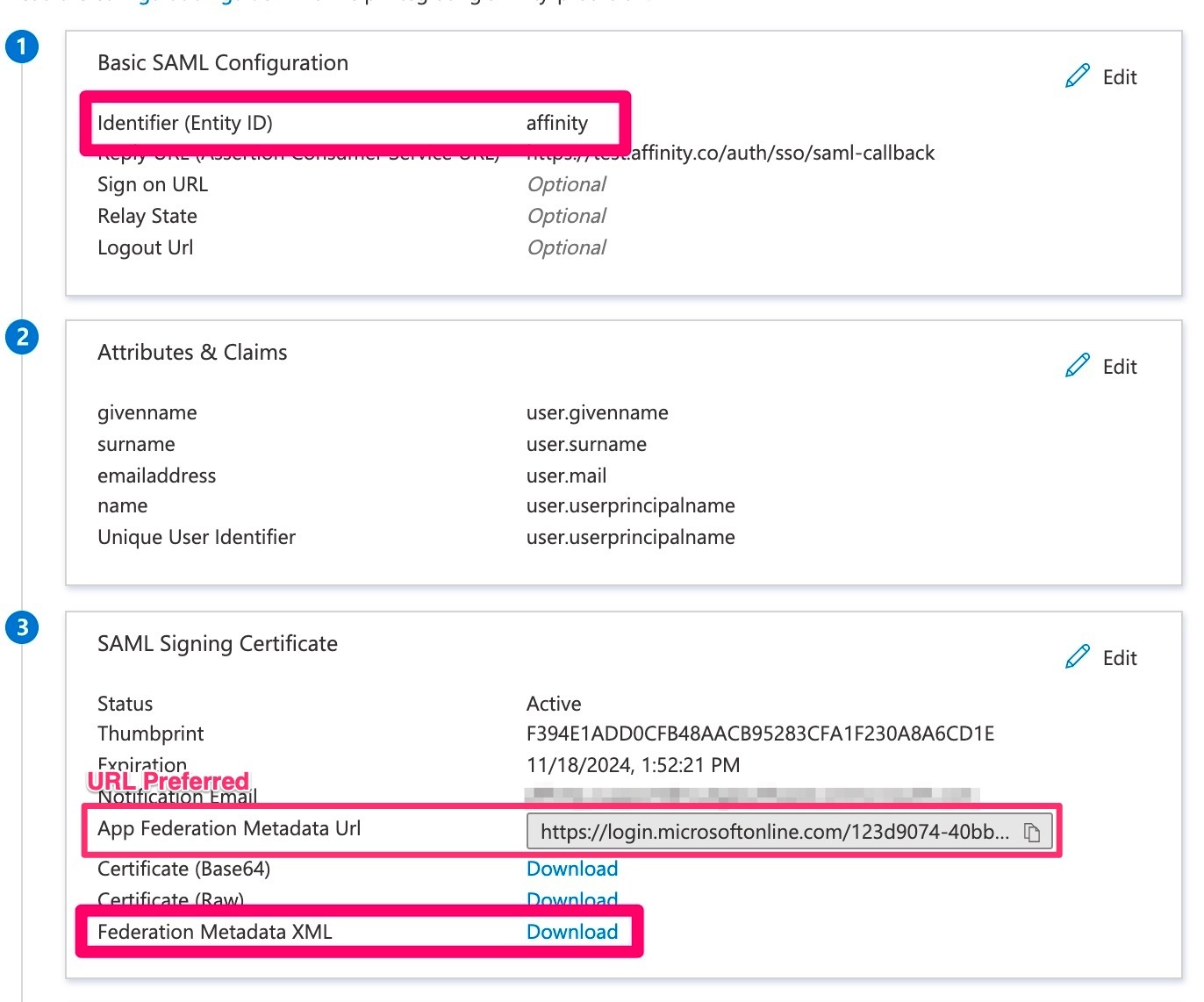Copy the App Federation Metadata Url
The width and height of the screenshot is (1204, 1002).
(1032, 833)
